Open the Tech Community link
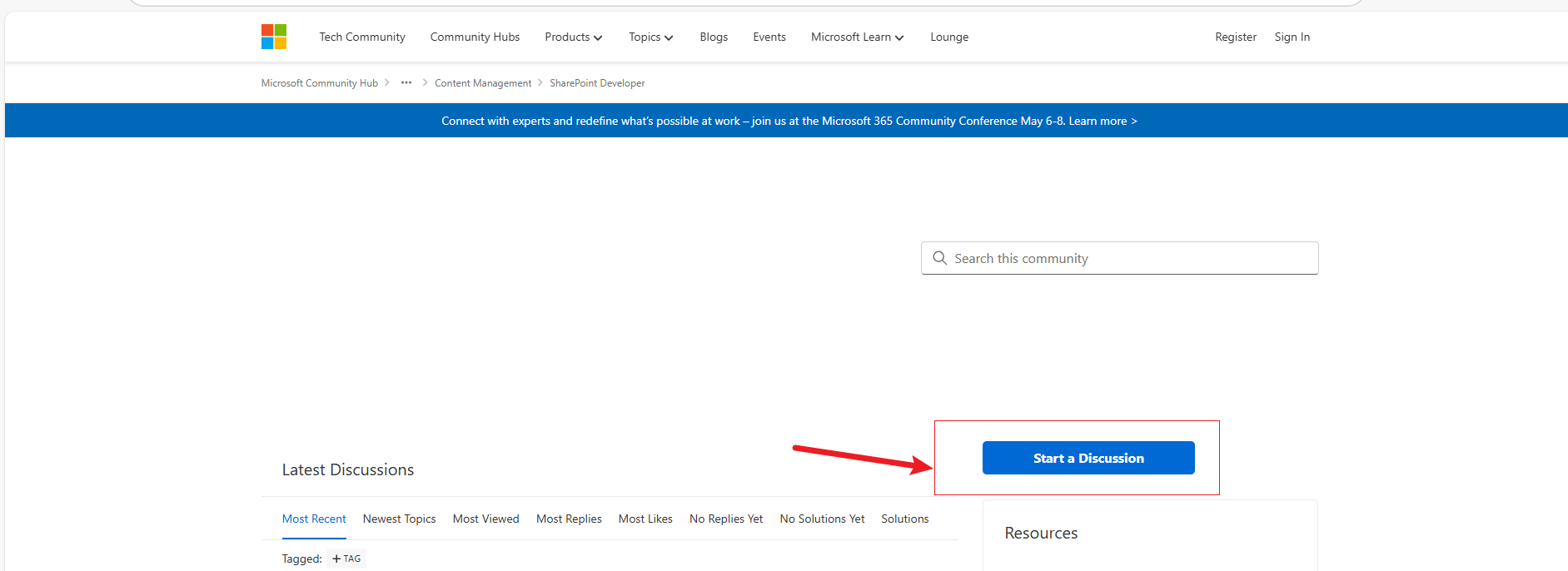The image size is (1568, 571). coord(362,37)
